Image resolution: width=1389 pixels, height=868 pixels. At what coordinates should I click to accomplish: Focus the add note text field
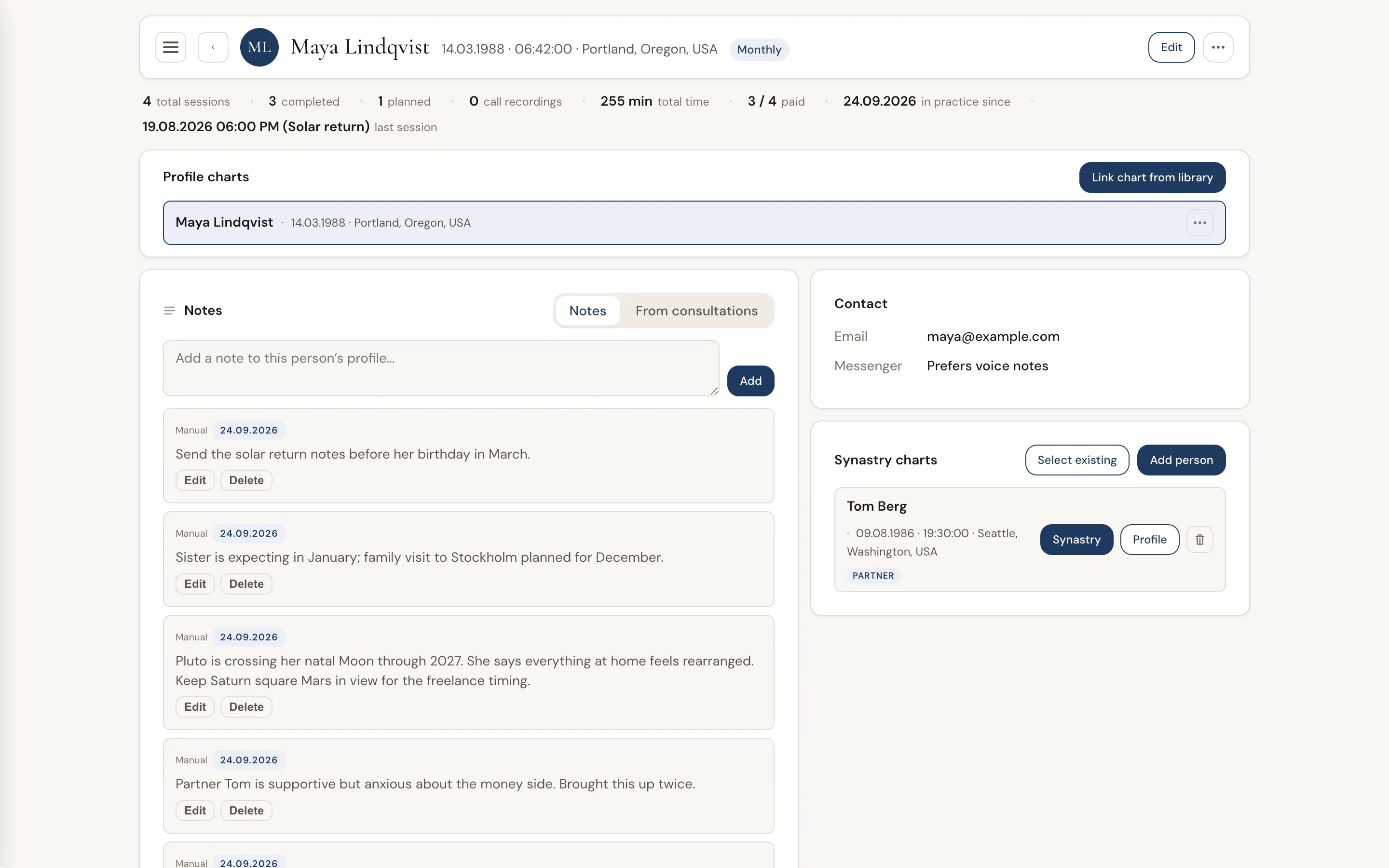[x=441, y=368]
